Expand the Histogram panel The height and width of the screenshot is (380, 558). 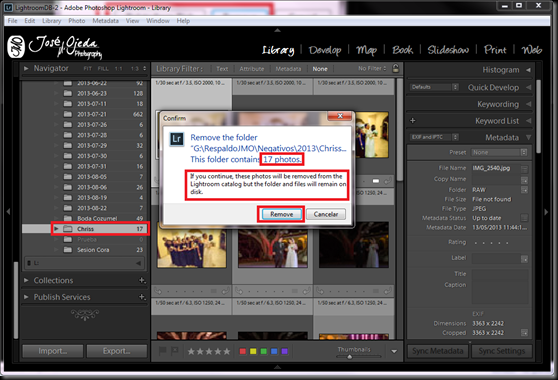(528, 70)
